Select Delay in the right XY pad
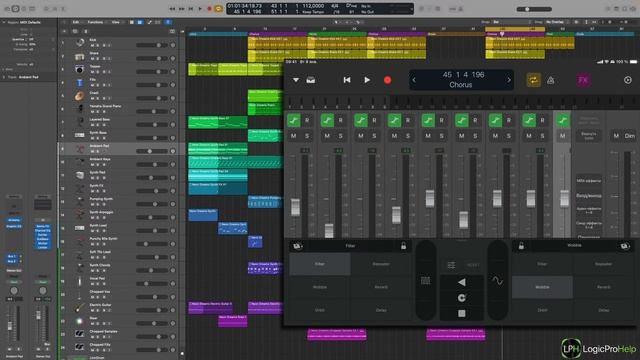The image size is (640, 360). [x=603, y=310]
